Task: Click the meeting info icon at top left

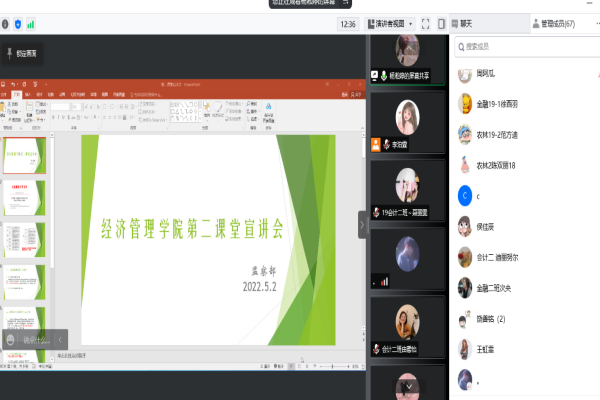Action: pyautogui.click(x=5, y=23)
